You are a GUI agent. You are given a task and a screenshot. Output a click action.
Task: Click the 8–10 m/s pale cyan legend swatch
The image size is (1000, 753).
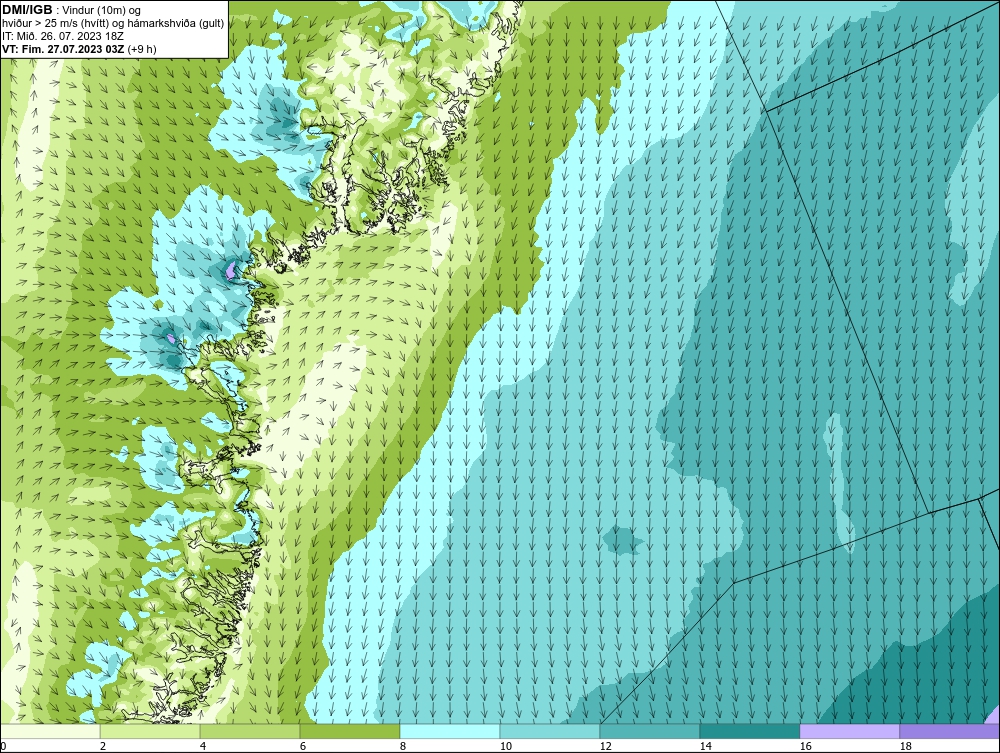point(450,731)
